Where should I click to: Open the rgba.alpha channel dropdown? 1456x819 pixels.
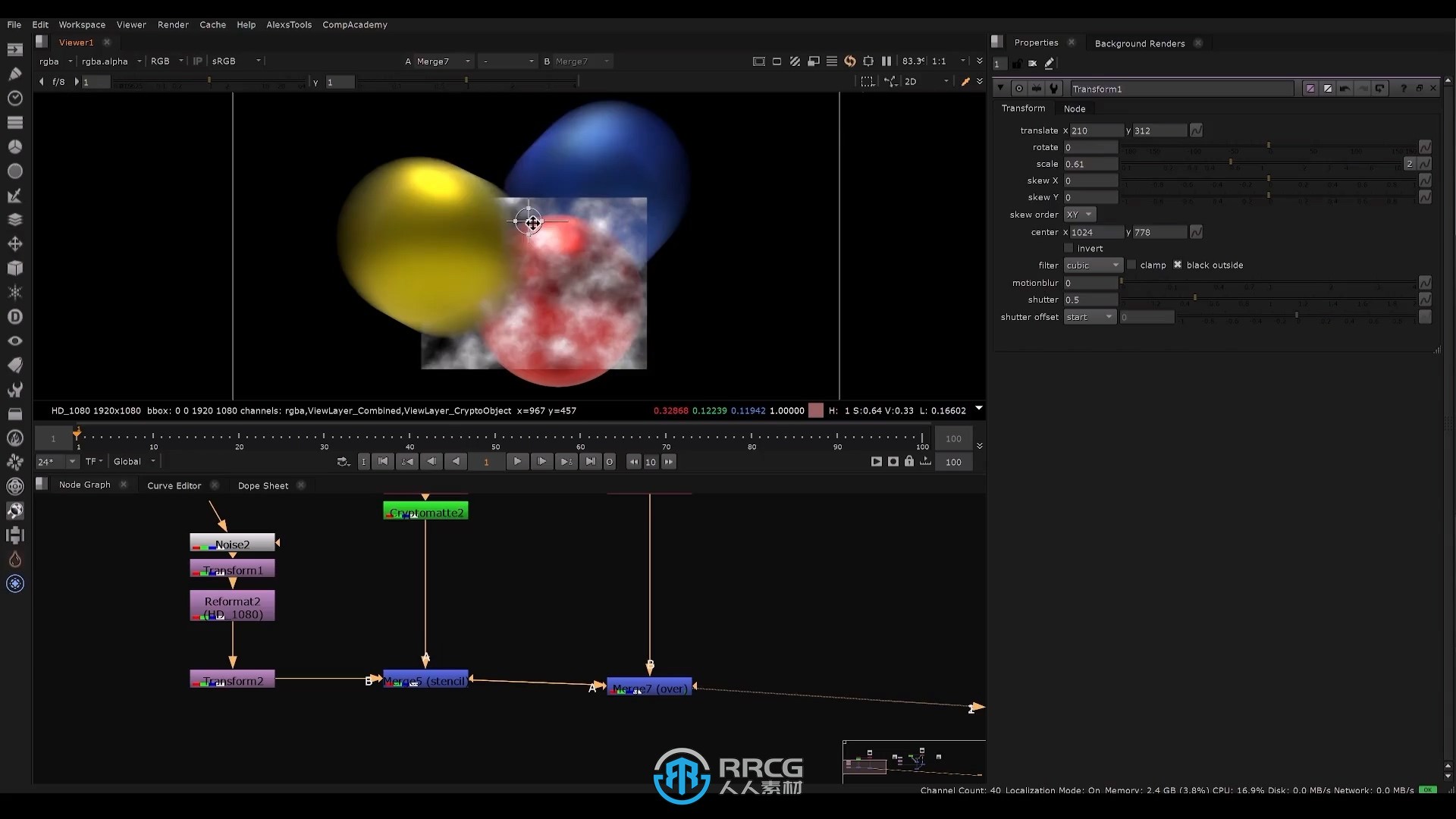click(111, 61)
